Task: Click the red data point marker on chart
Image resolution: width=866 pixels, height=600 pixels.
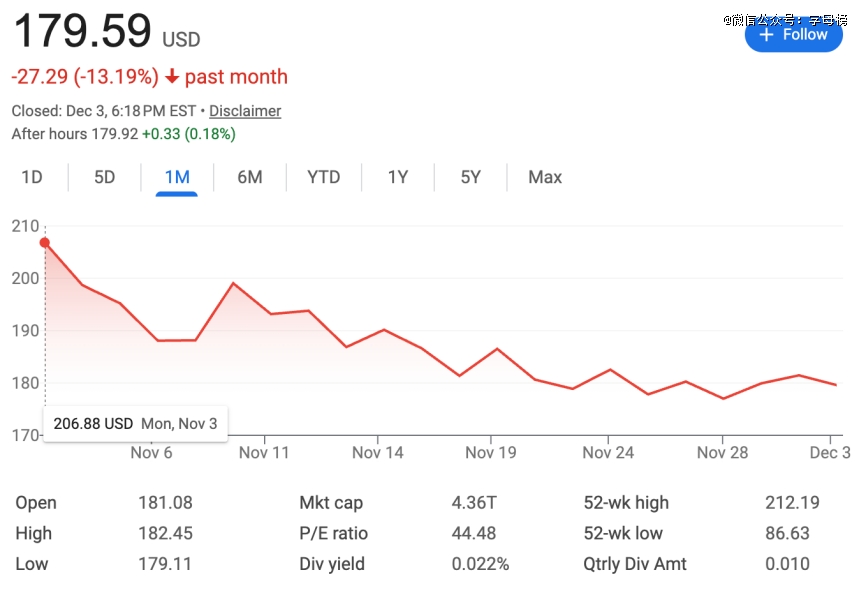Action: tap(45, 242)
